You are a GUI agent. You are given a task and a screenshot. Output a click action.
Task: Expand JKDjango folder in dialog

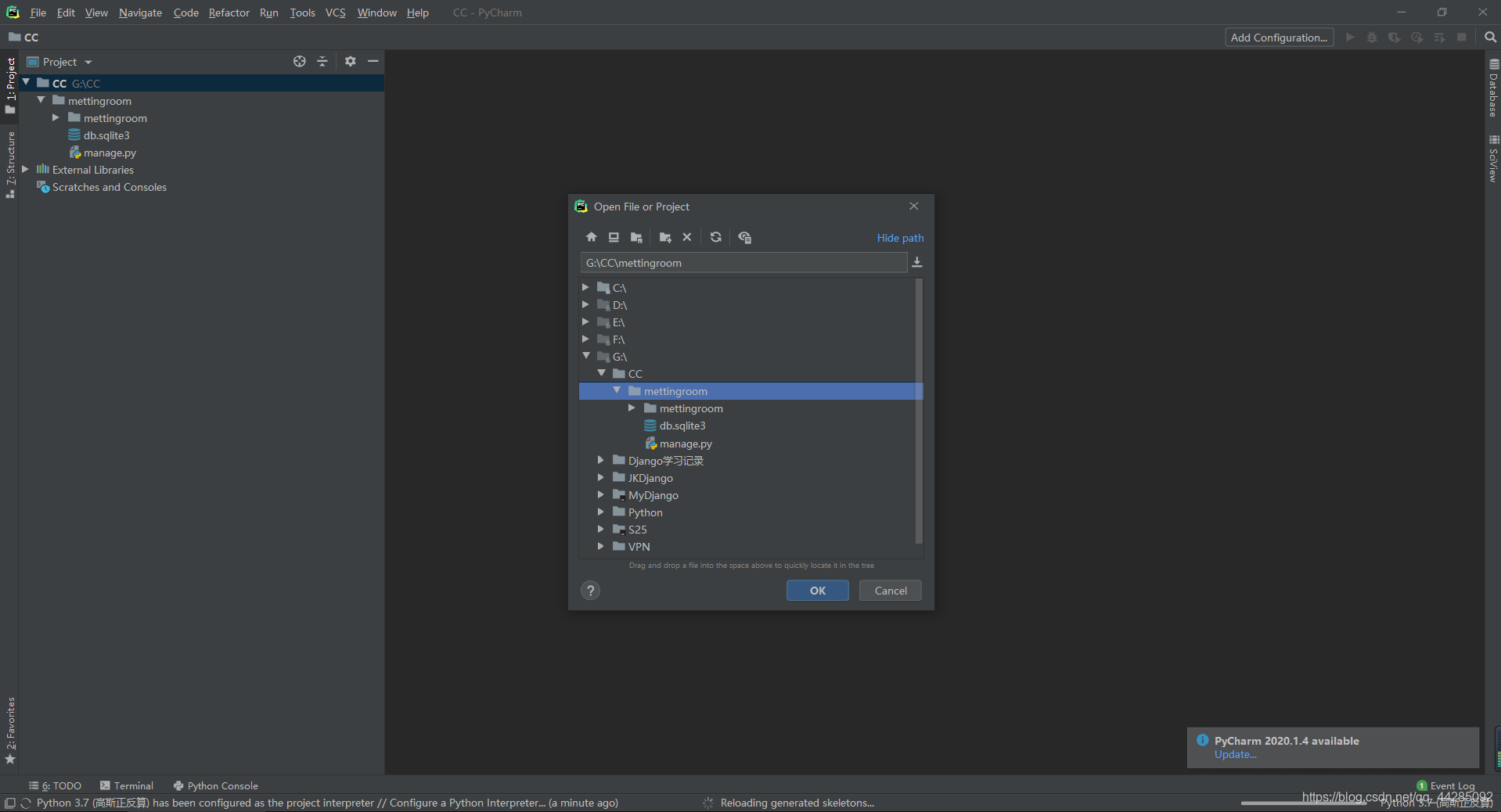pos(601,477)
